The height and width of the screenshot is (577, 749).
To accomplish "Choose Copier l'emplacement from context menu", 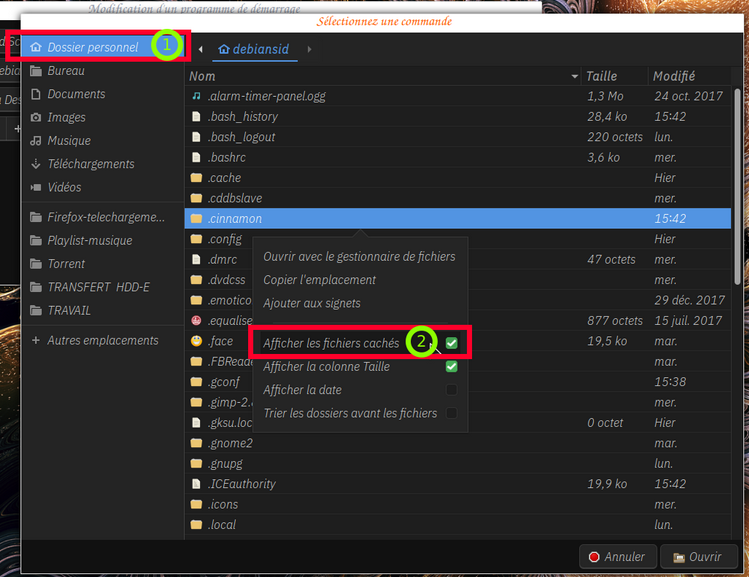I will (319, 280).
